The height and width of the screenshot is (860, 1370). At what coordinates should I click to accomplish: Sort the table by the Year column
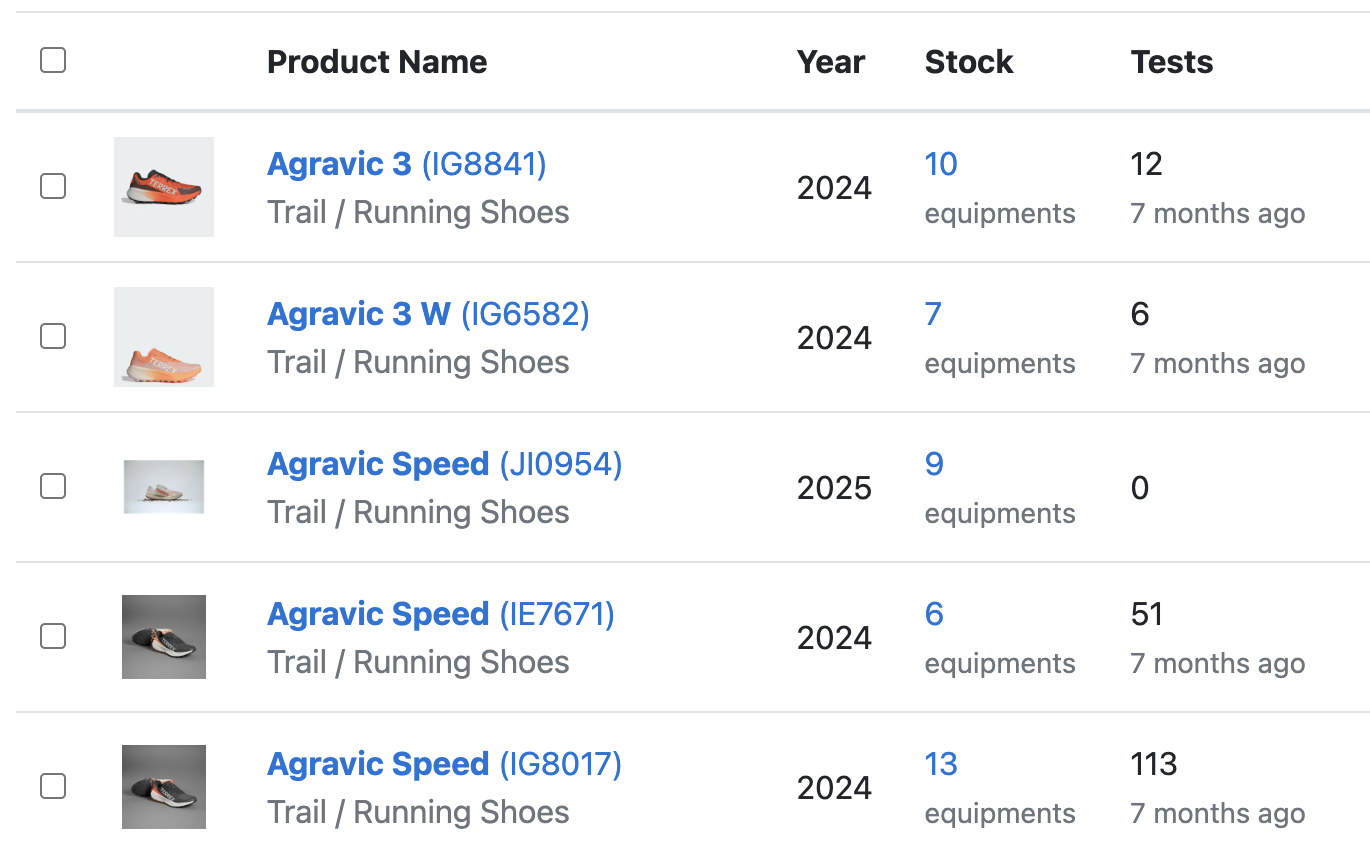(x=831, y=61)
